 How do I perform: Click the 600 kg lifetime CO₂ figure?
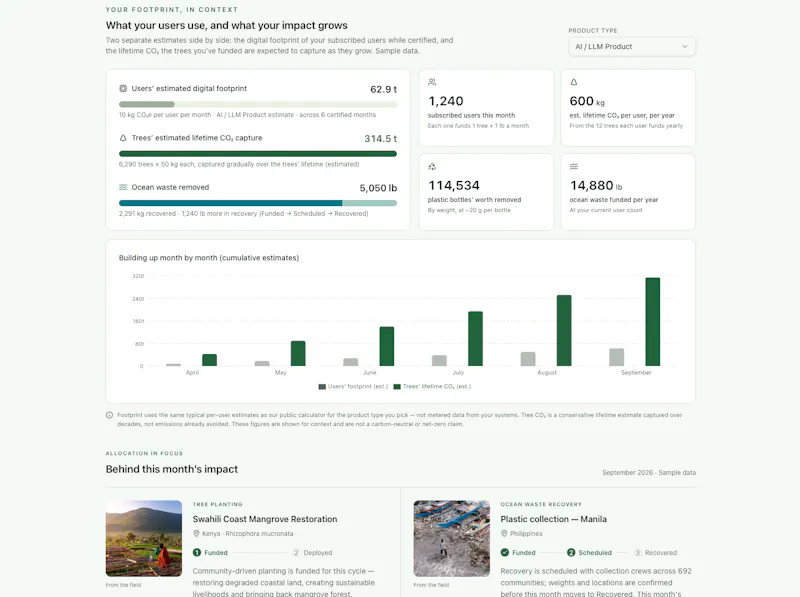587,101
